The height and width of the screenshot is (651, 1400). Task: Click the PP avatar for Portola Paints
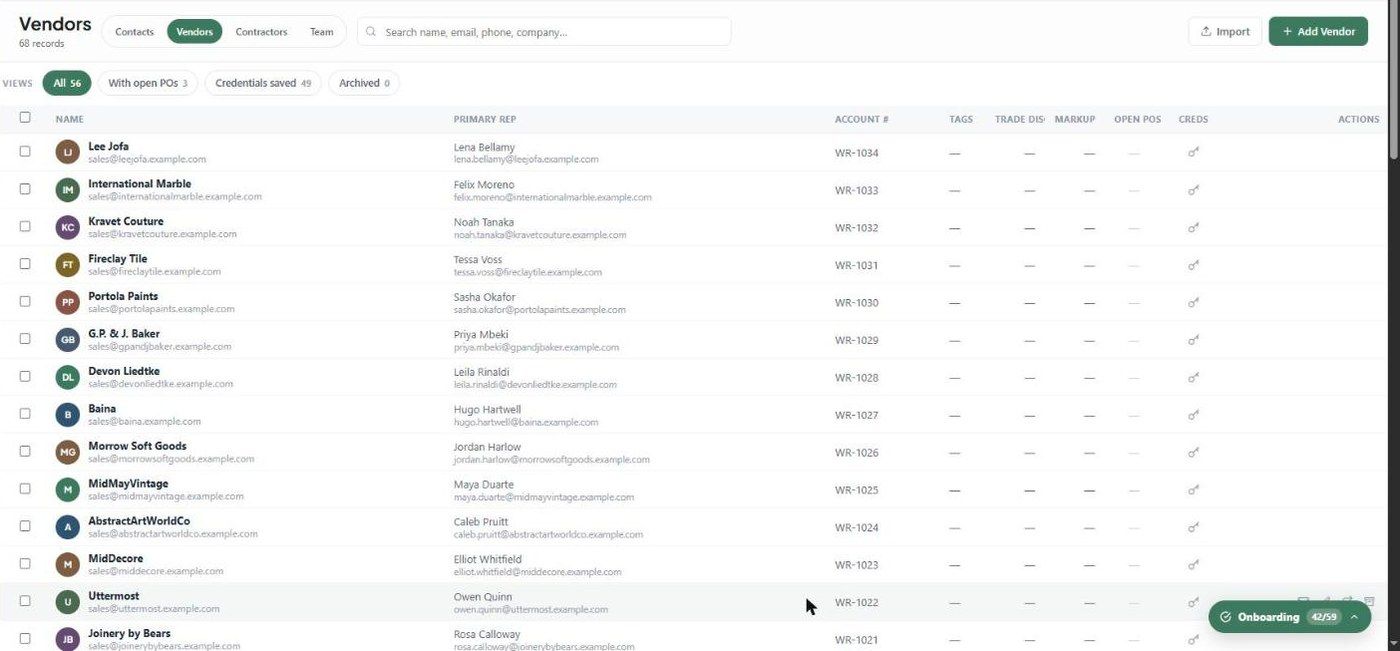(x=67, y=302)
